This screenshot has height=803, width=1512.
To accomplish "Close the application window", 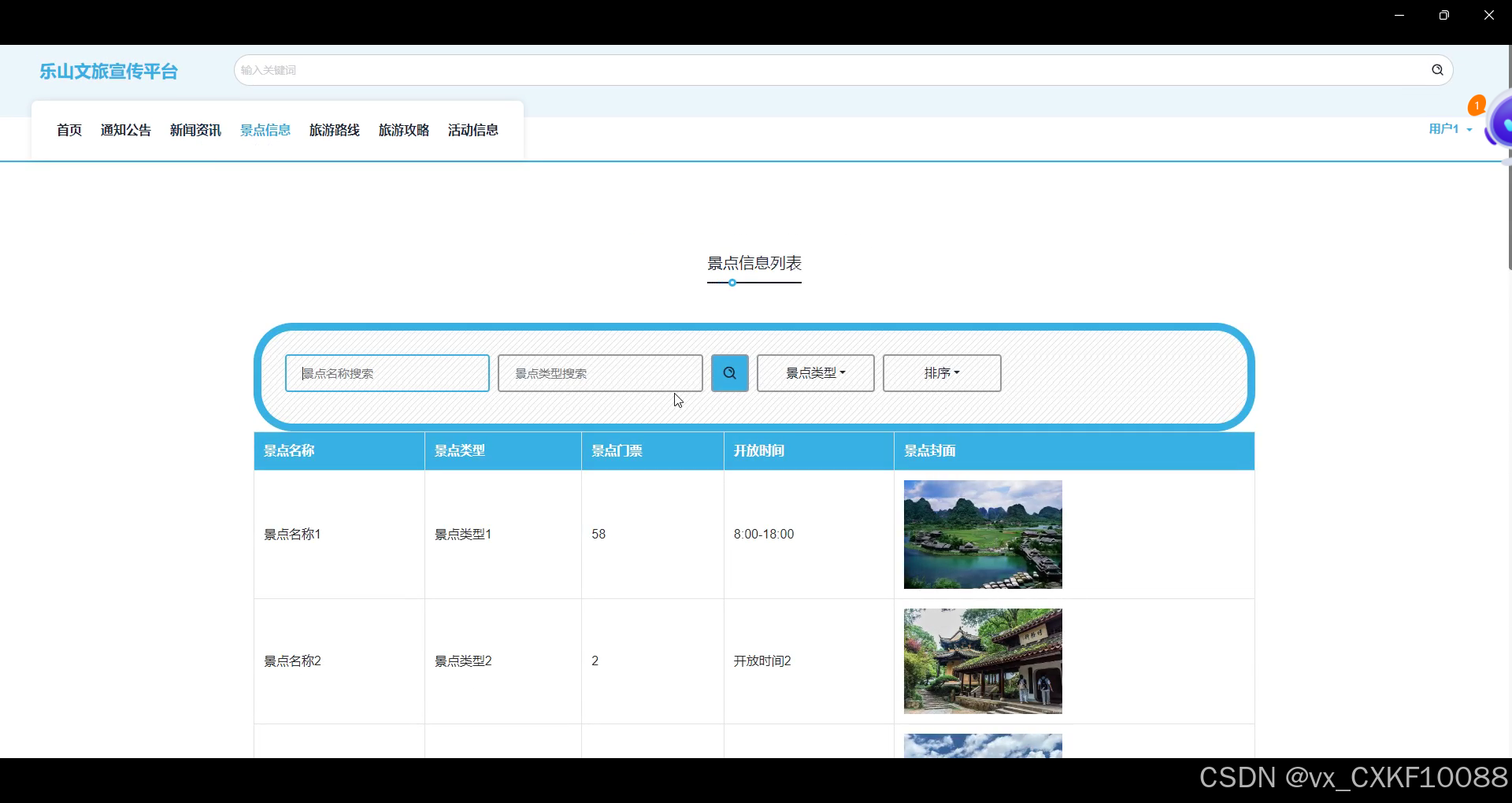I will coord(1488,15).
